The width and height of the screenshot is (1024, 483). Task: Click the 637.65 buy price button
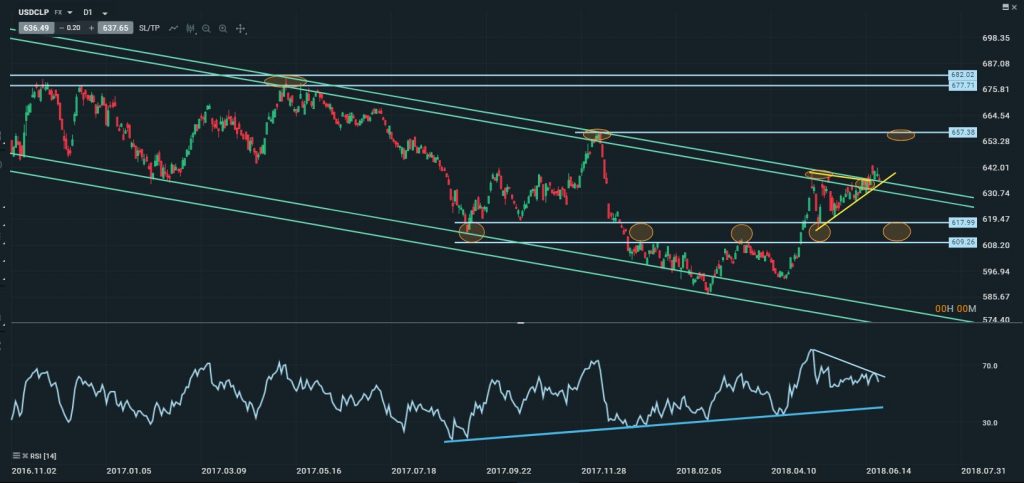116,29
